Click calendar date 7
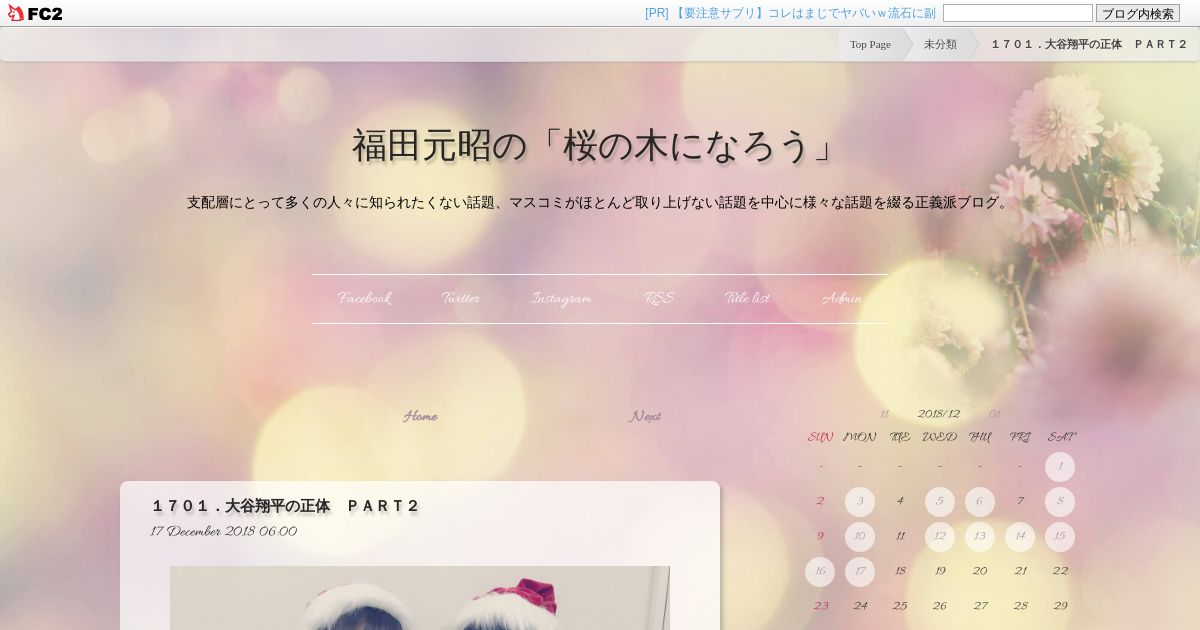The height and width of the screenshot is (630, 1200). 1020,502
